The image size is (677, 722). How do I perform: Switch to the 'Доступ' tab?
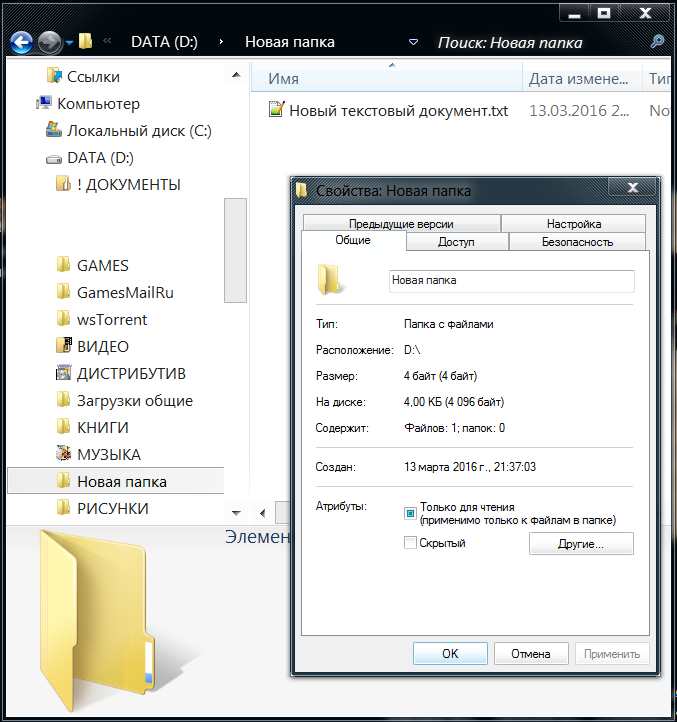pos(456,242)
